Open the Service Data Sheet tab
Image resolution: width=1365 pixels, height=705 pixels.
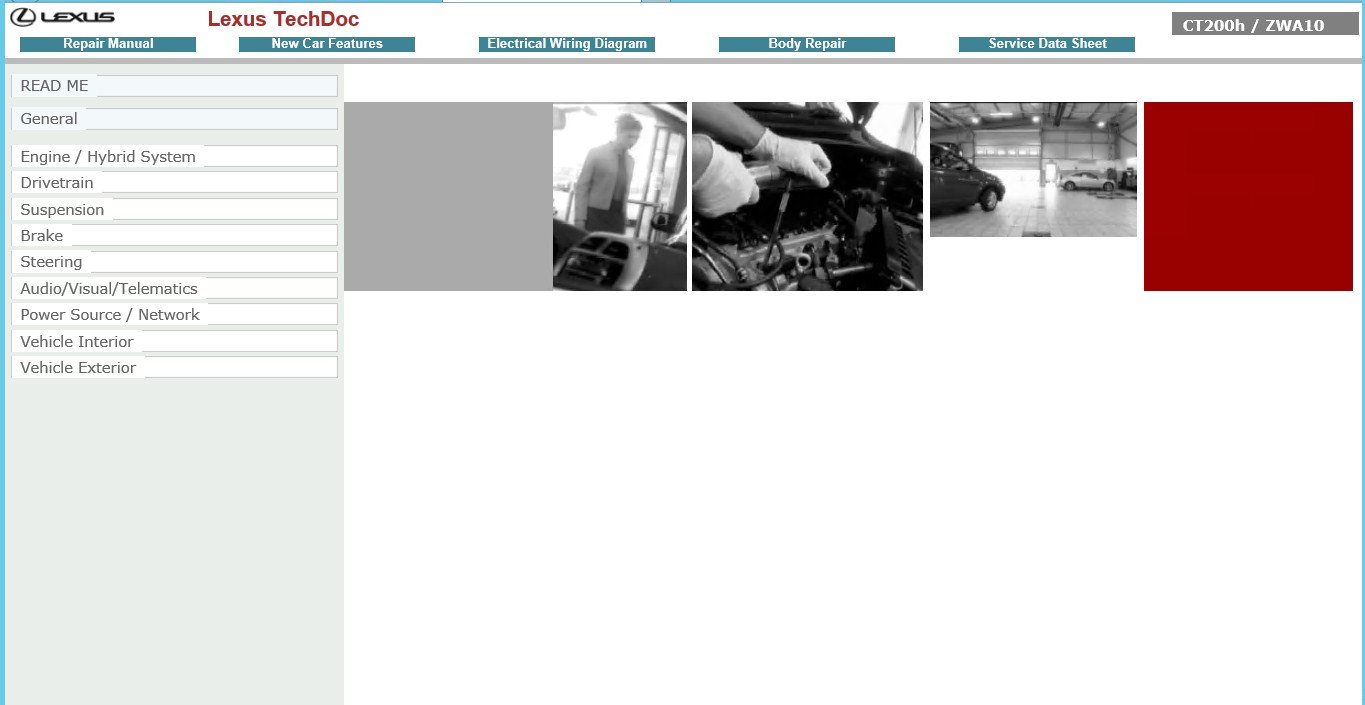pos(1047,44)
